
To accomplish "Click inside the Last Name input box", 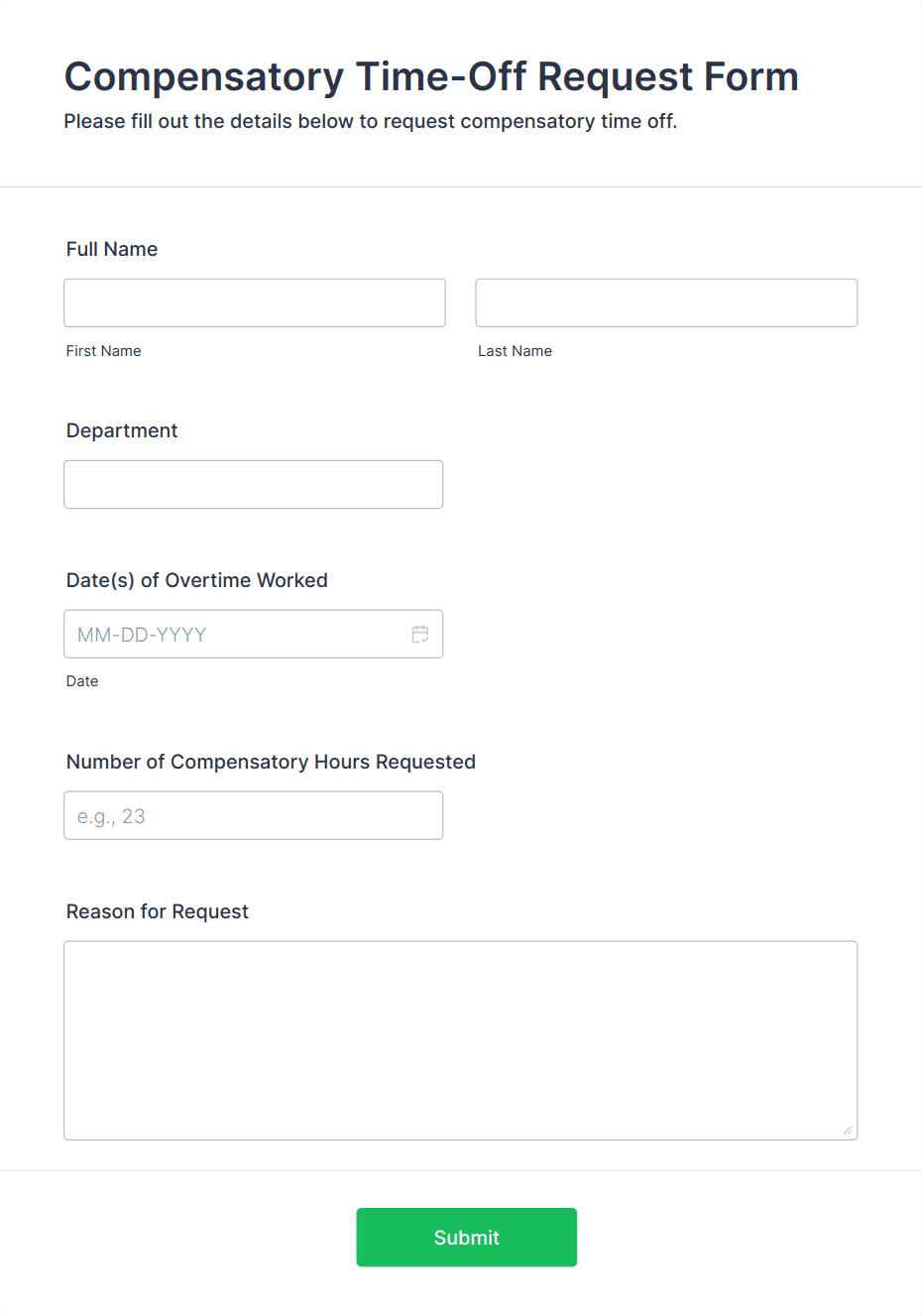I will (665, 302).
